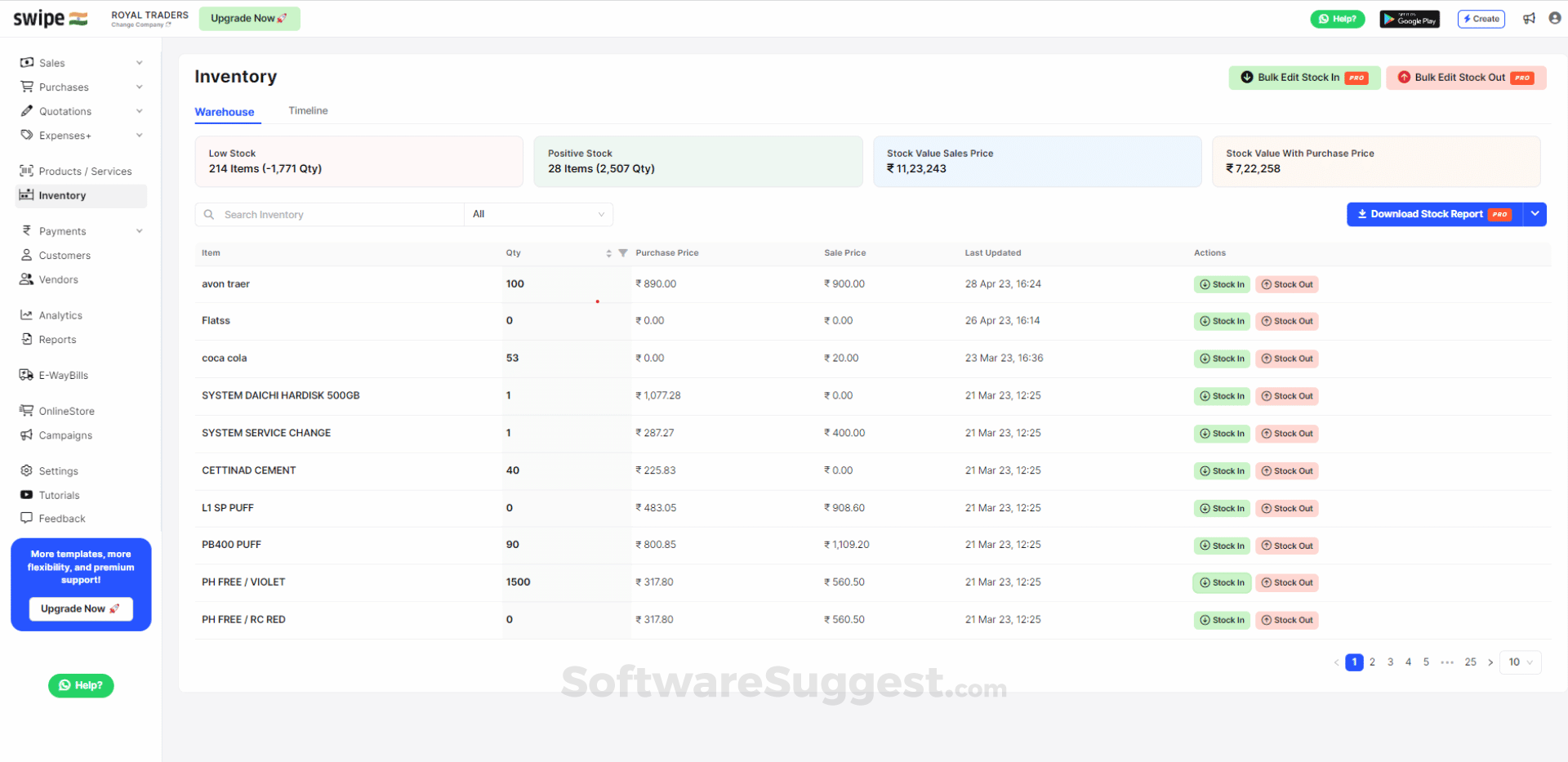This screenshot has height=762, width=1568.
Task: Select Products / Services in sidebar
Action: (x=86, y=171)
